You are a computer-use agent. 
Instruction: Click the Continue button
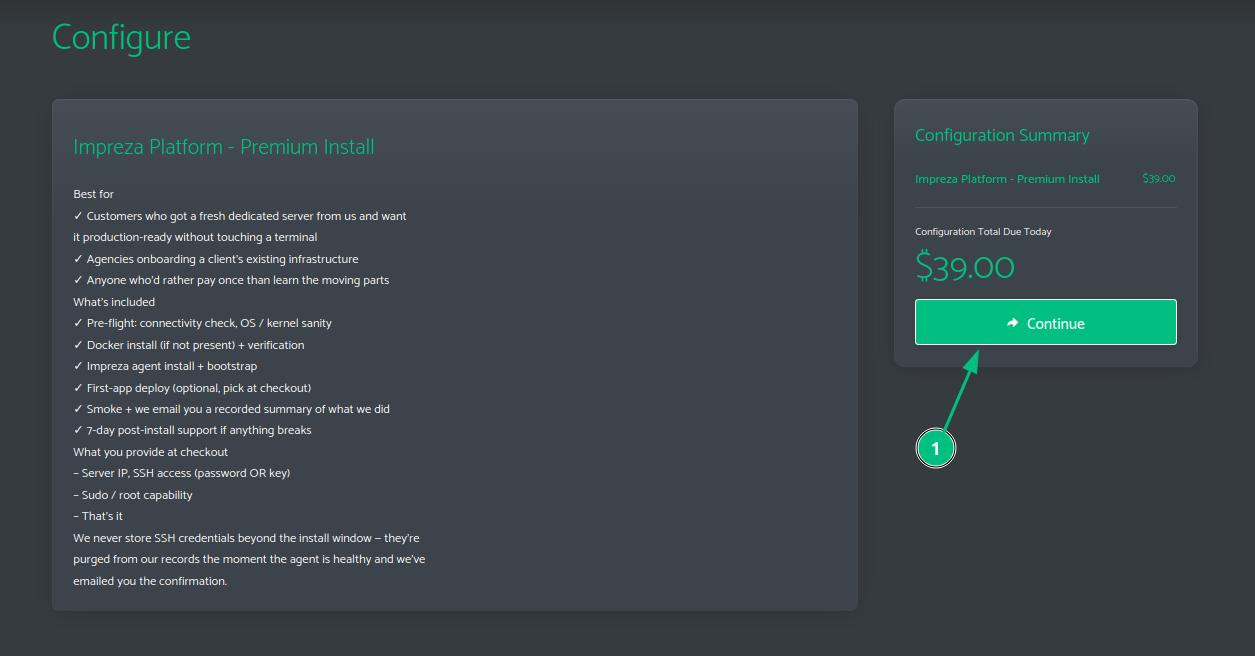click(1045, 322)
